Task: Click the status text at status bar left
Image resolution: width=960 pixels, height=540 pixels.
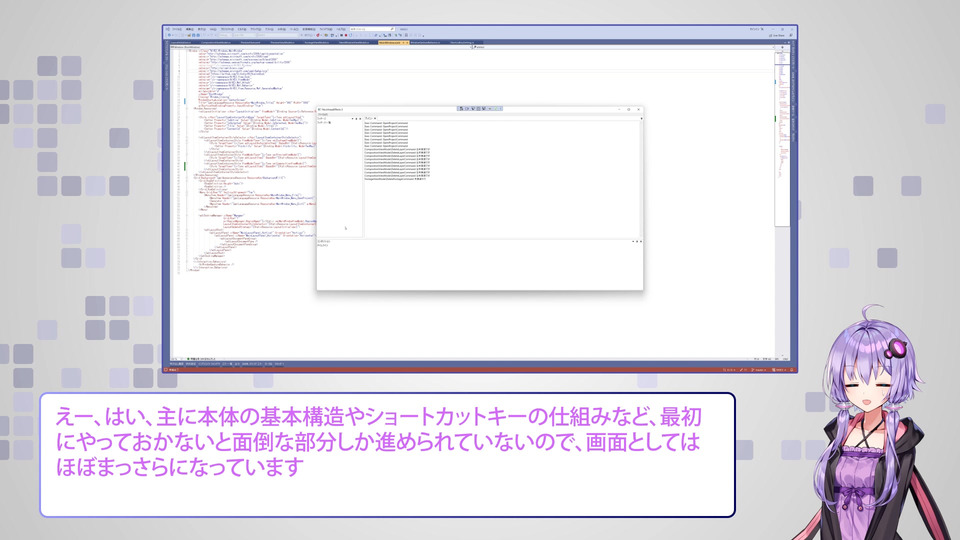Action: click(173, 370)
